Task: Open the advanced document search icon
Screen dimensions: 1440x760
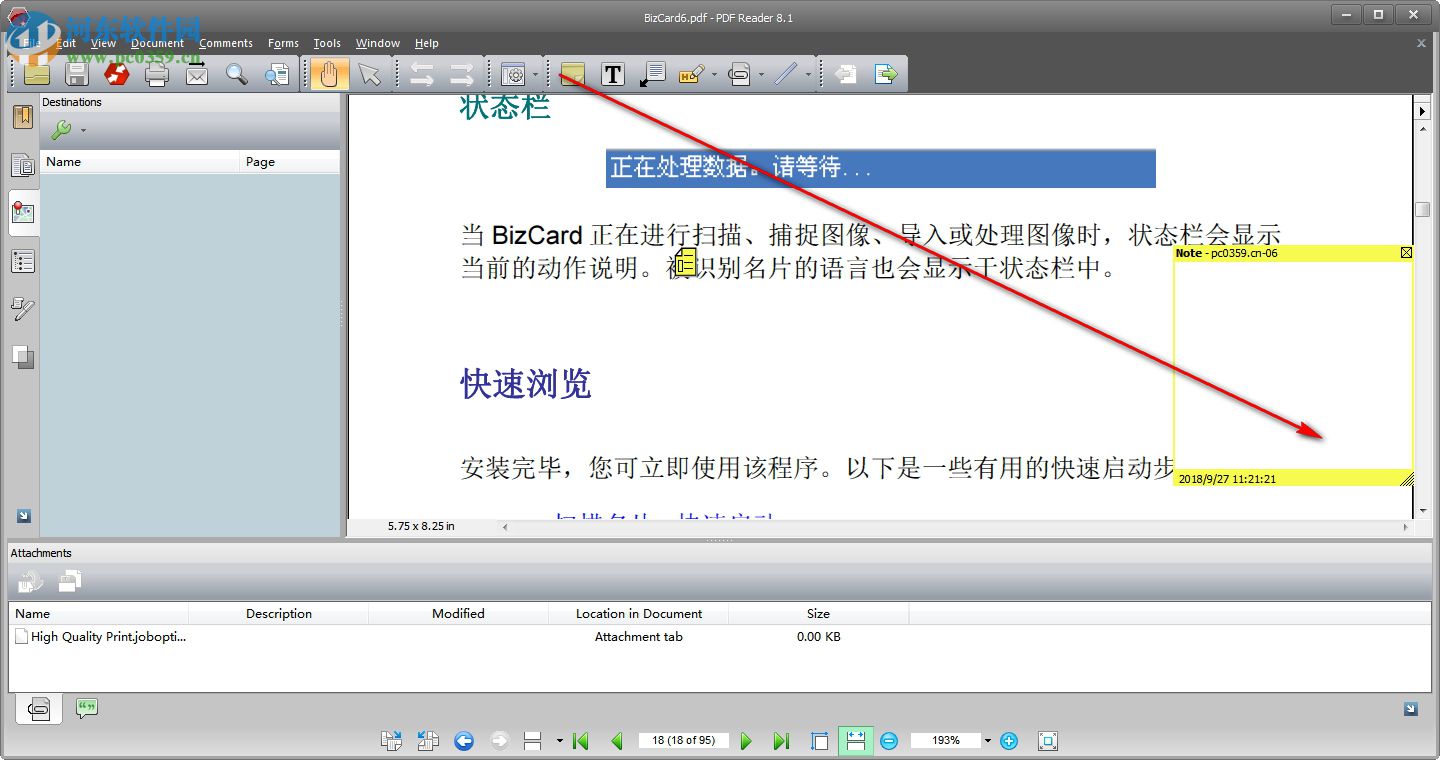Action: pyautogui.click(x=277, y=74)
